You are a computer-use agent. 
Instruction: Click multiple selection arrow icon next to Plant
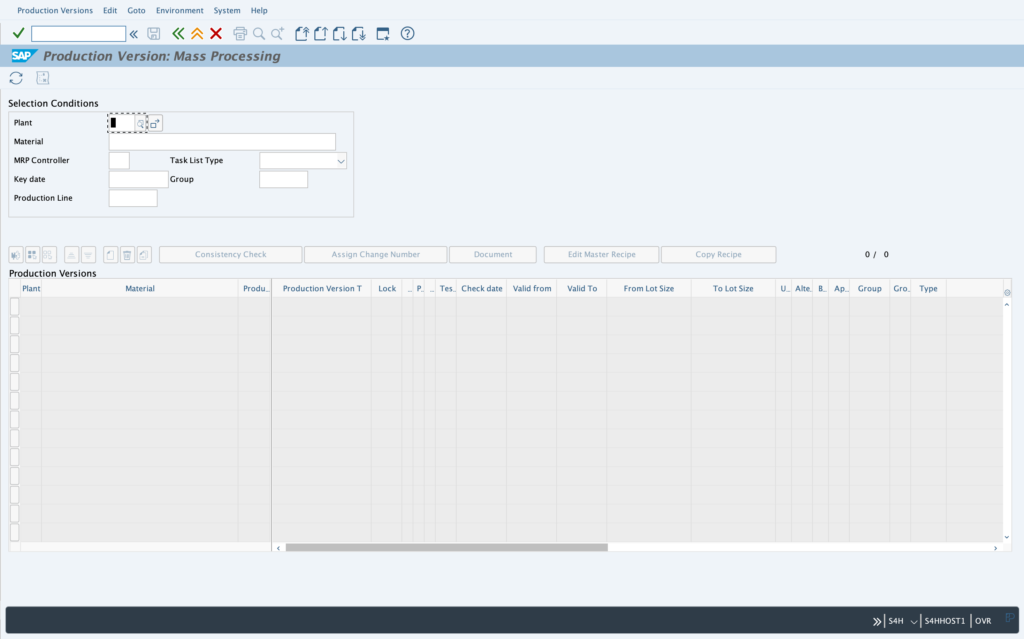155,123
